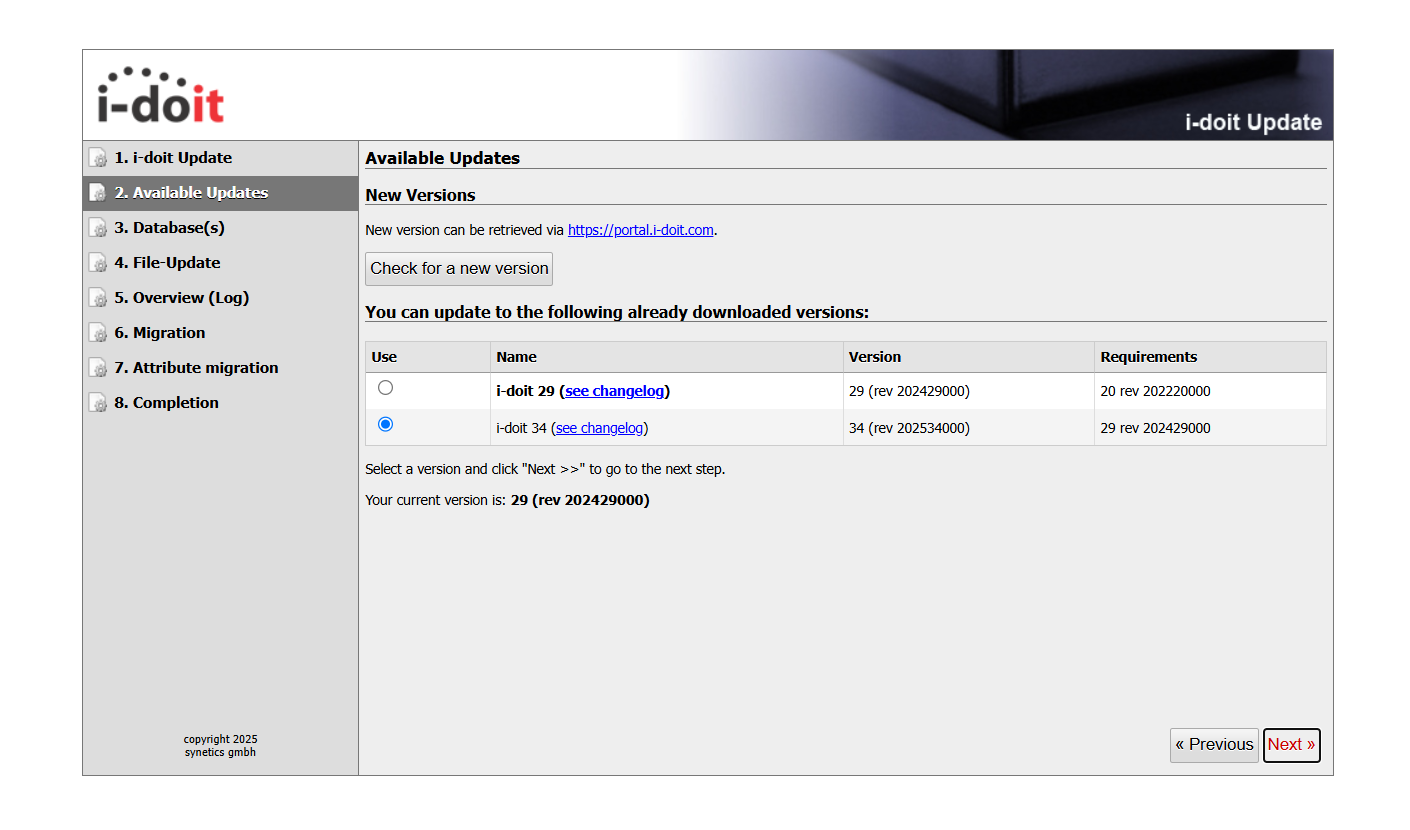
Task: Open the i-doit 34 see changelog link
Action: (599, 428)
